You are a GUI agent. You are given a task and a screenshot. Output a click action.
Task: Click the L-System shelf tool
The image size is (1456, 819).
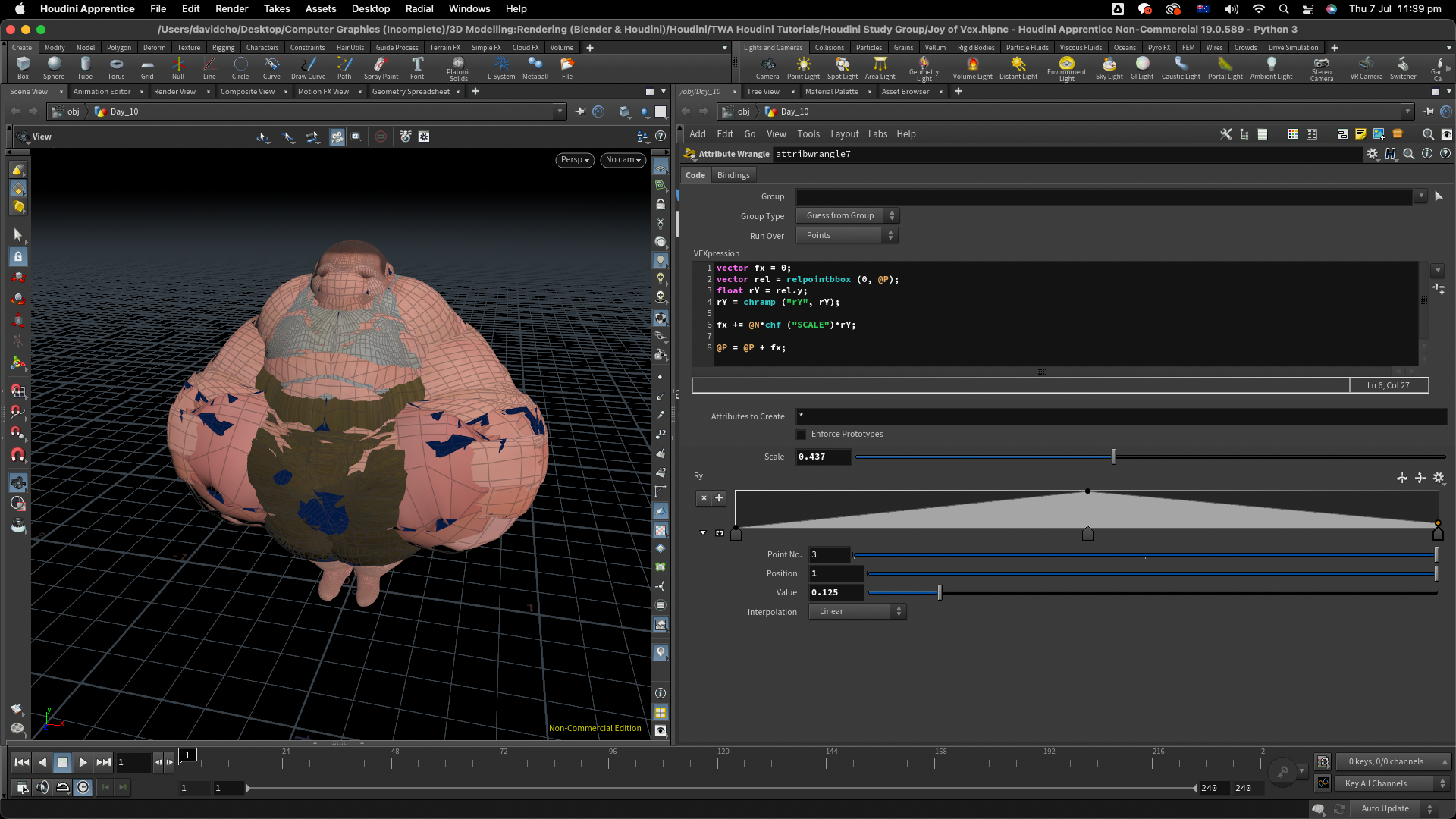click(500, 67)
